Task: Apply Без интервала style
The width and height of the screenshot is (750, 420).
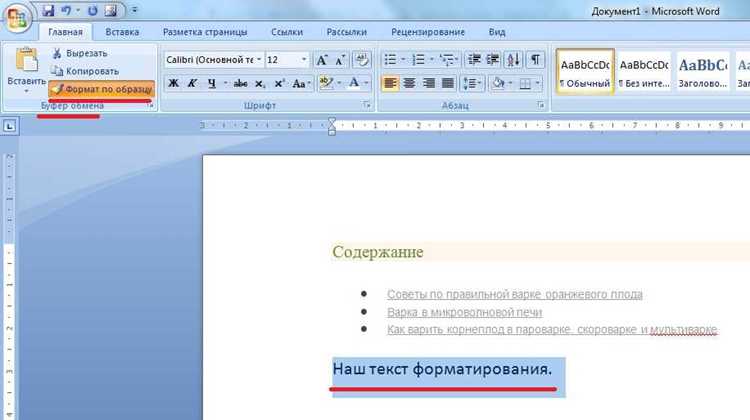Action: pyautogui.click(x=644, y=72)
